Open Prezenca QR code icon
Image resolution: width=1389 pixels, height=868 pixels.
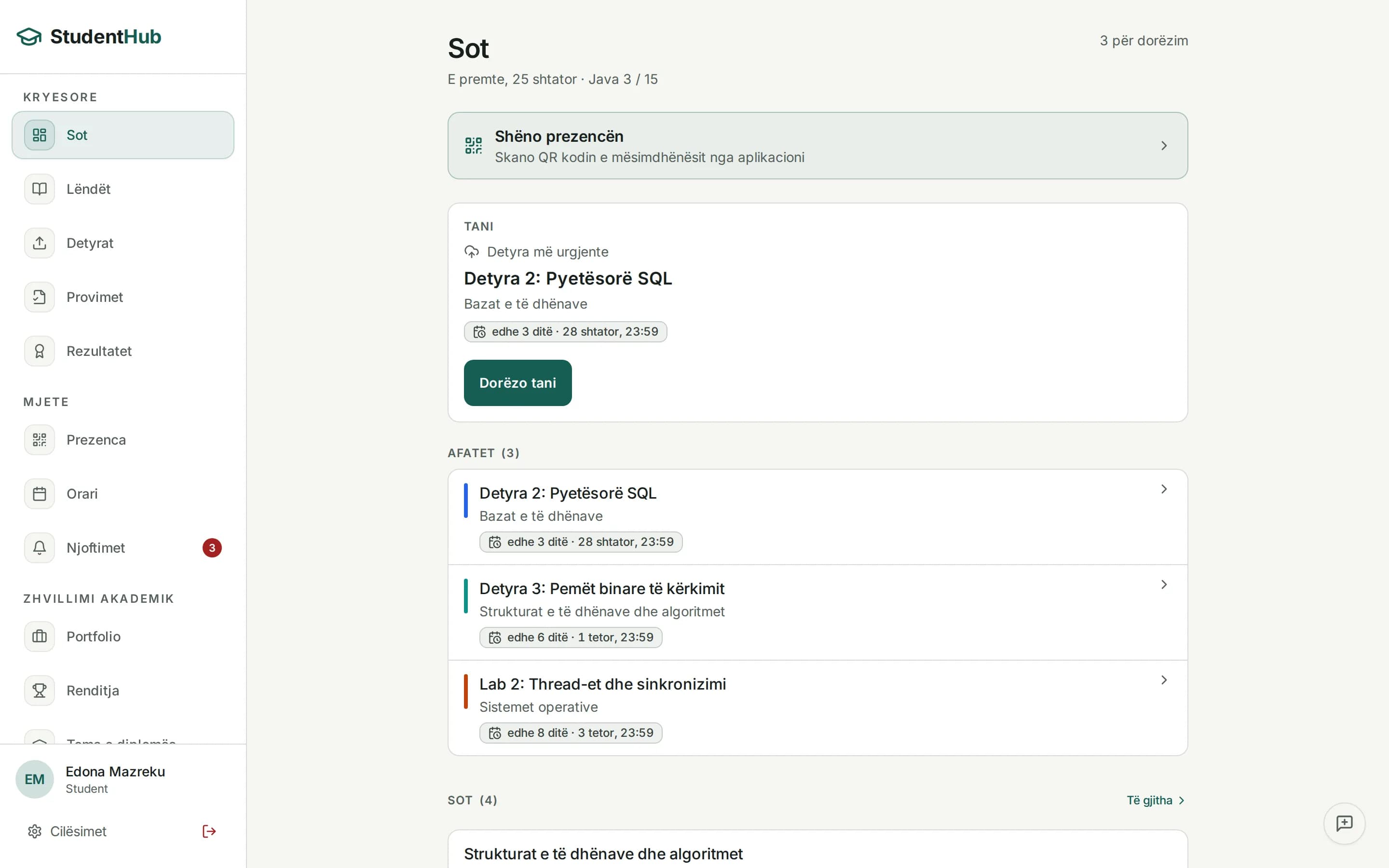tap(40, 440)
